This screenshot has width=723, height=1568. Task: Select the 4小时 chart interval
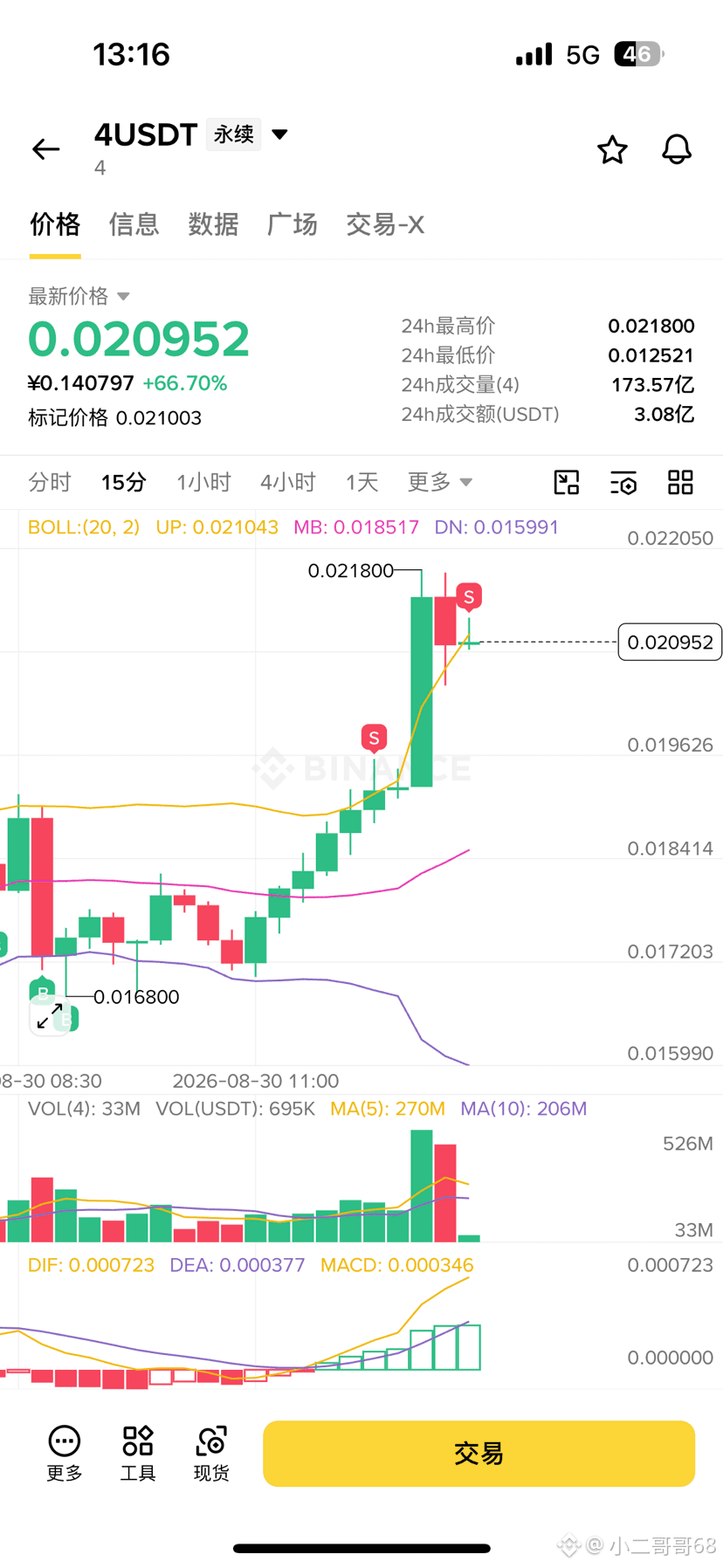tap(287, 482)
